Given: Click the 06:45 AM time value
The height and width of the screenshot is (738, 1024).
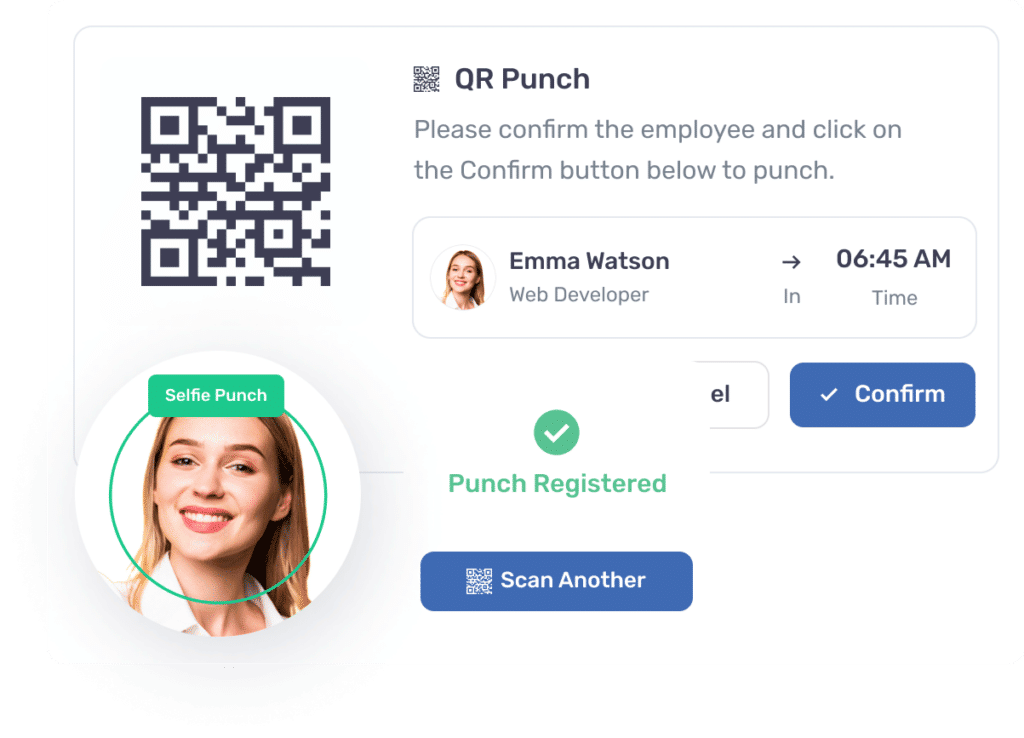Looking at the screenshot, I should pos(893,259).
